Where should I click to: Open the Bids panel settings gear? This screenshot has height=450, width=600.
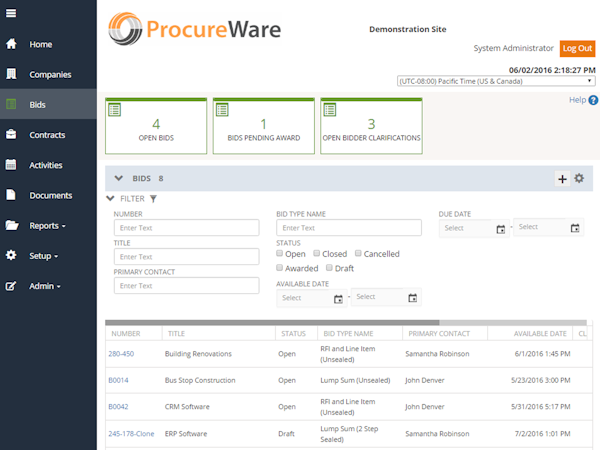[579, 178]
